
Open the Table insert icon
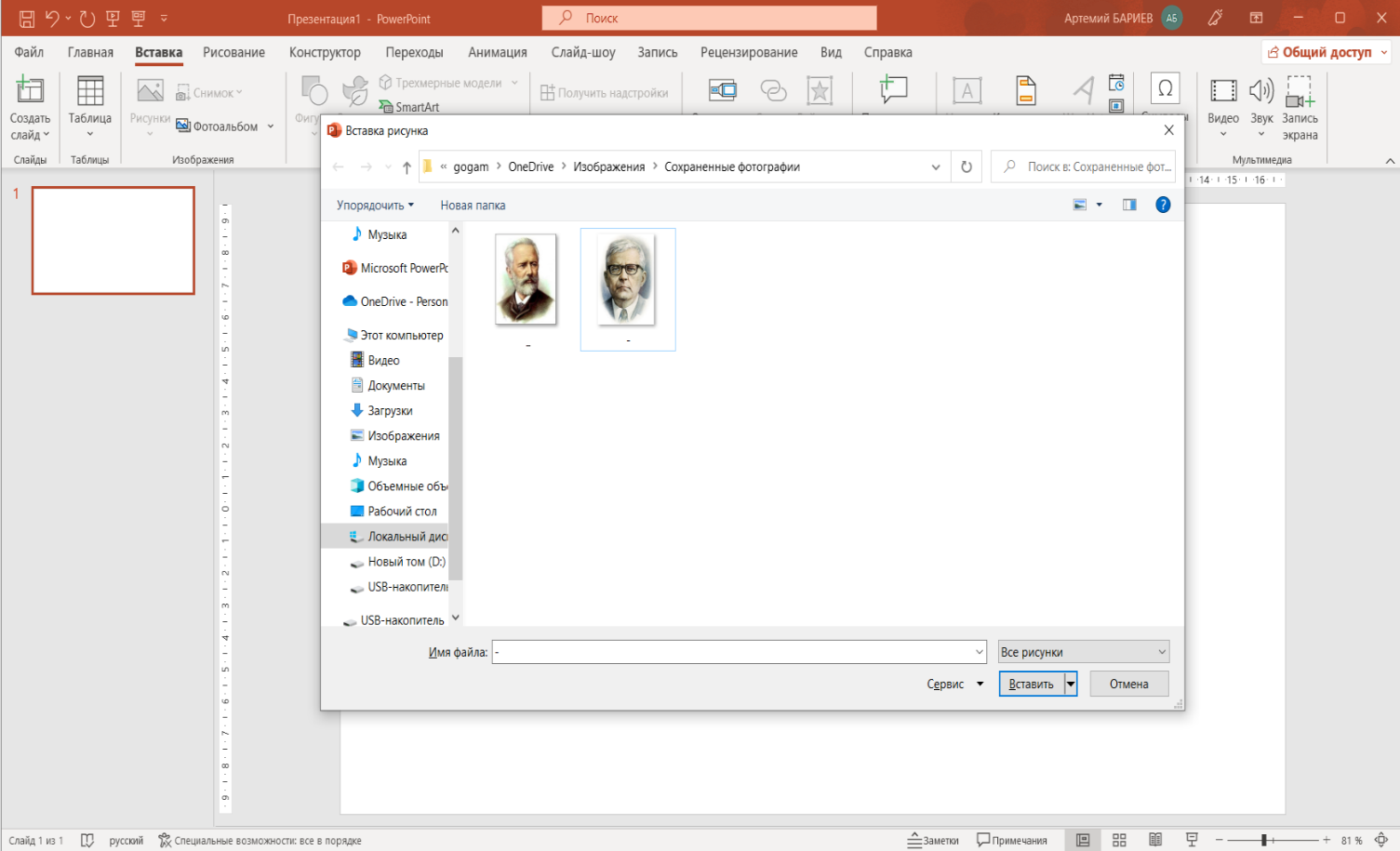click(90, 92)
